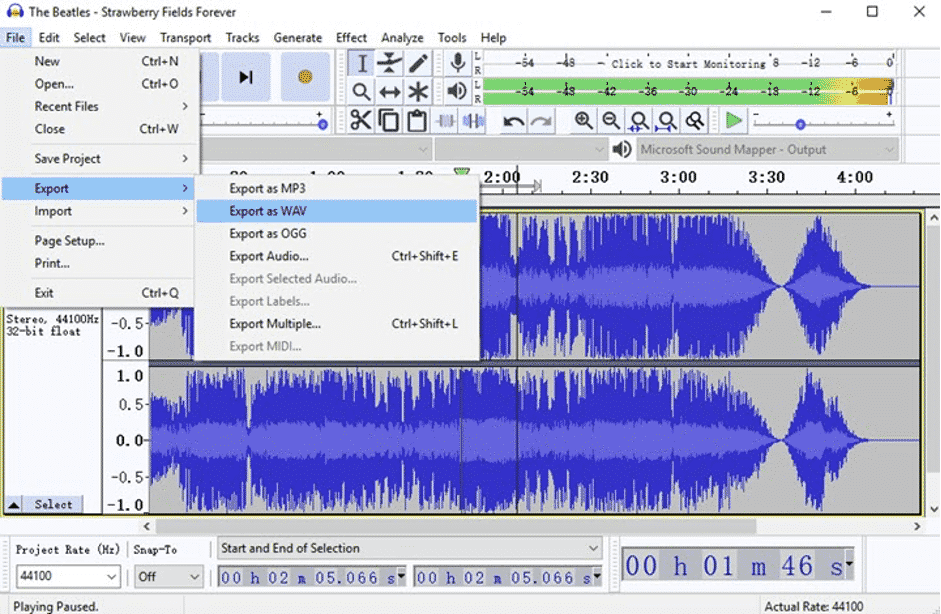Open the Tracks menu

click(x=244, y=37)
